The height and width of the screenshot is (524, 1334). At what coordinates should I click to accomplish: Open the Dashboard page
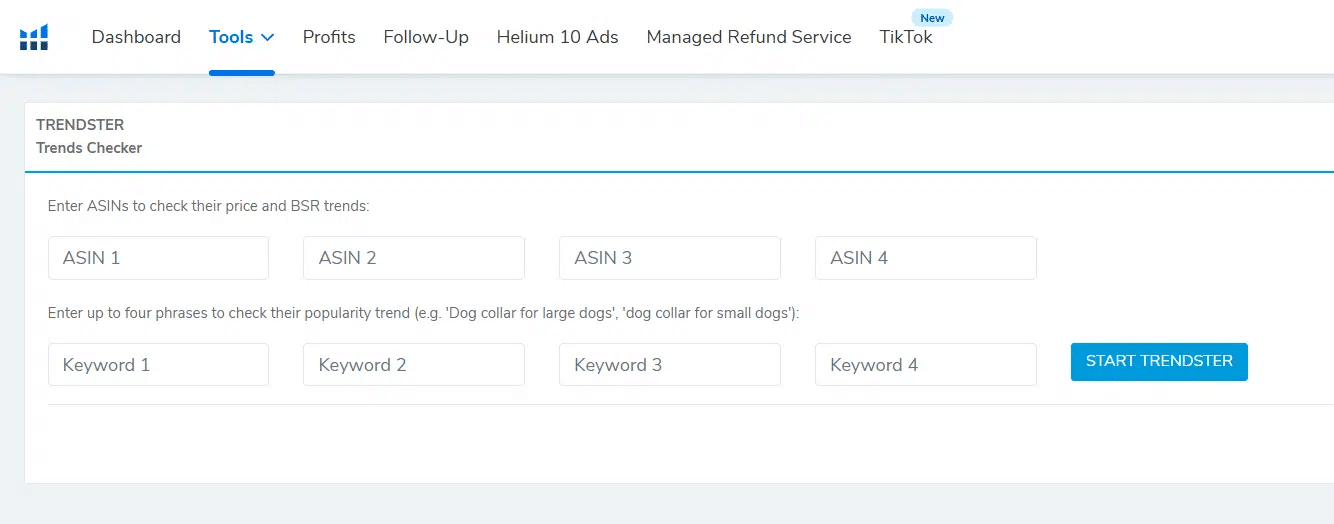point(136,37)
